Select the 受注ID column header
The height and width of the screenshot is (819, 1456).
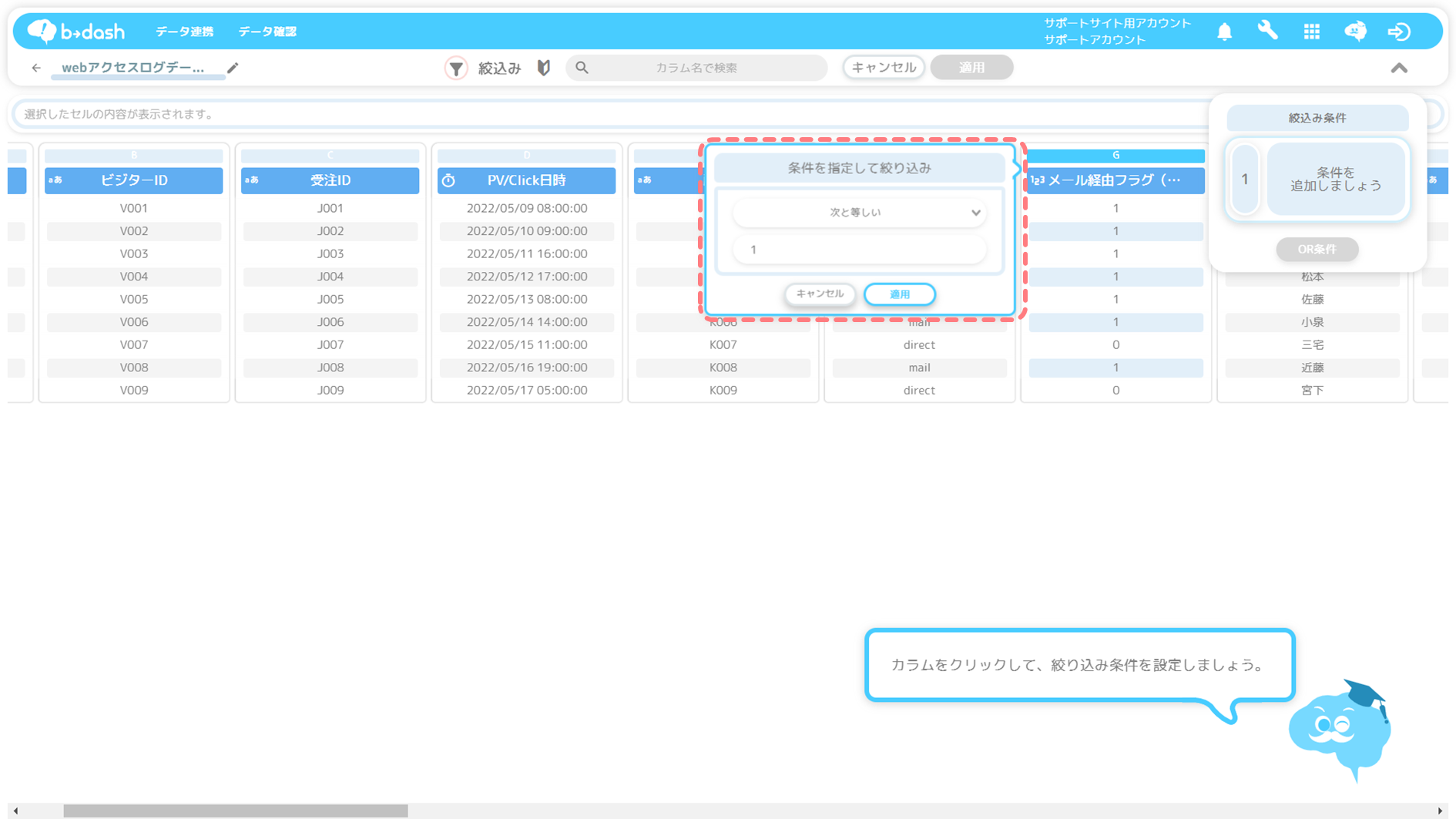pos(330,180)
